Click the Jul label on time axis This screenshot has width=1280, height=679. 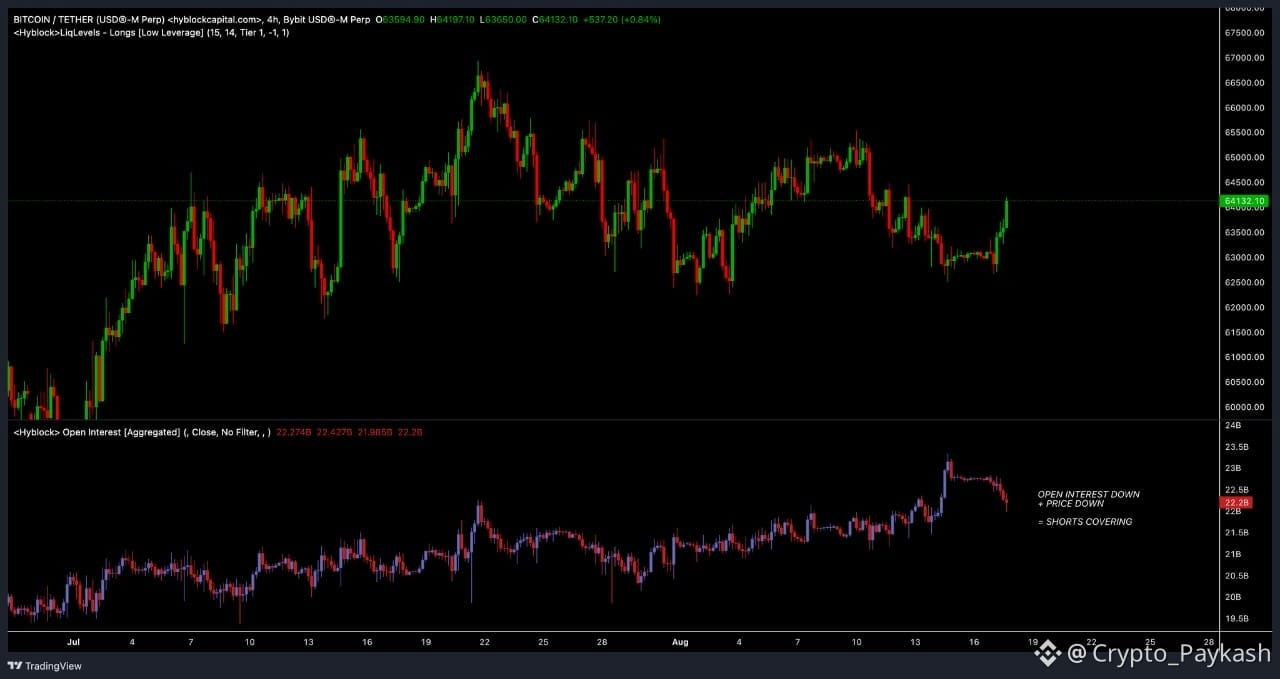coord(72,641)
